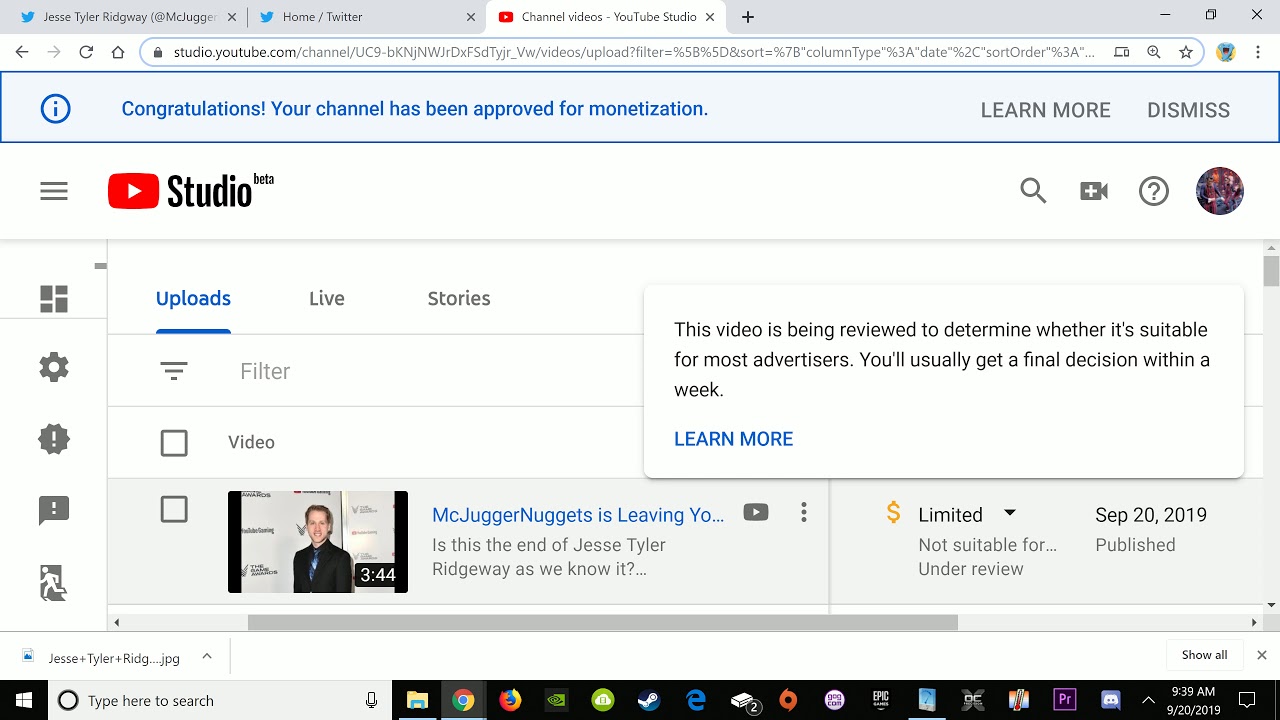Open the video's three-dot options menu
The image size is (1280, 720).
coord(803,513)
